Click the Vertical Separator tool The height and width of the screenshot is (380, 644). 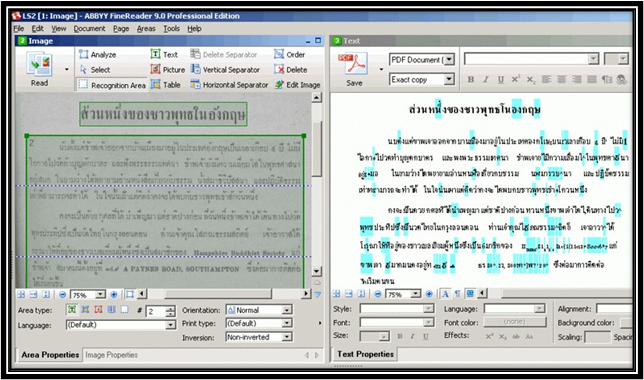(x=225, y=69)
